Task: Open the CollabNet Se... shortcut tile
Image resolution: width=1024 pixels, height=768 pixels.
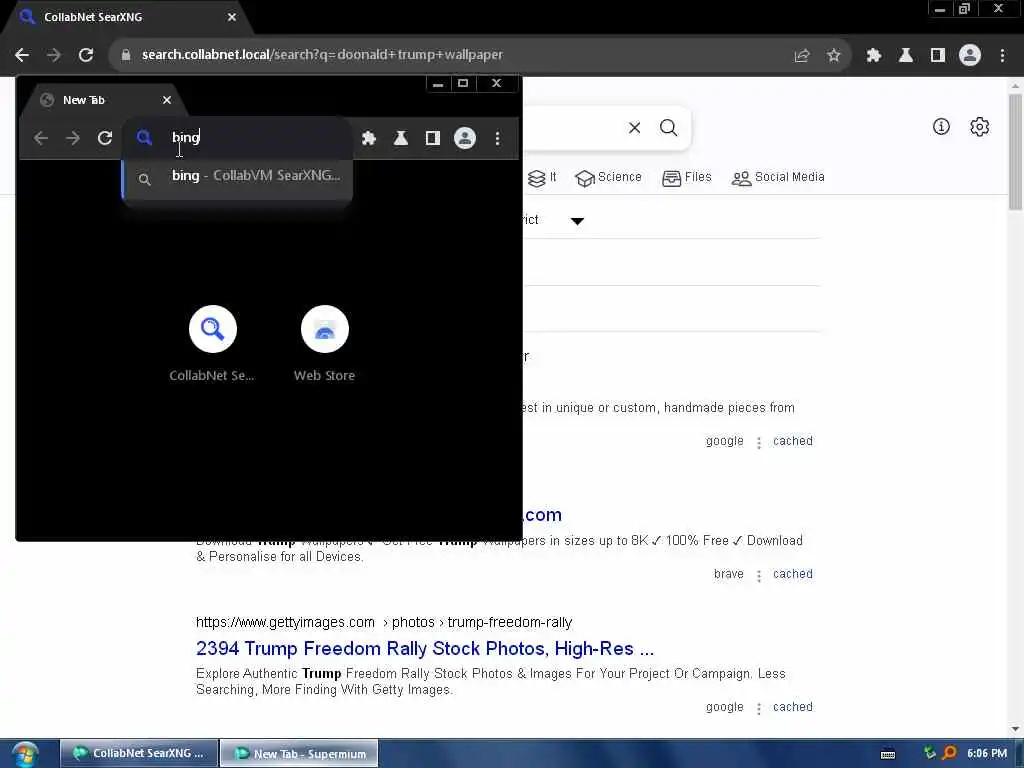Action: pos(212,344)
